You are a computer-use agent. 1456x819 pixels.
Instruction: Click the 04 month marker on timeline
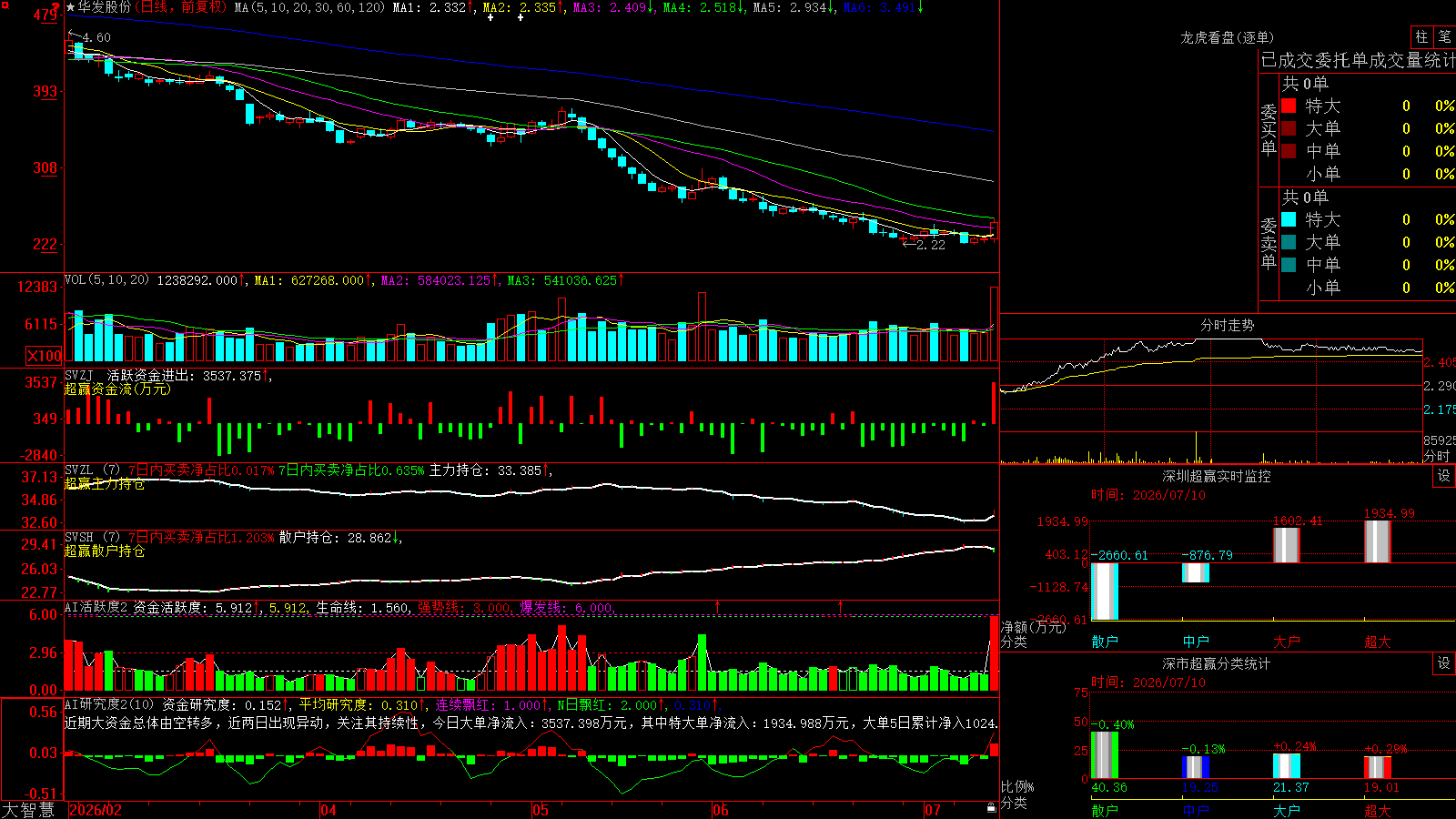pyautogui.click(x=329, y=810)
